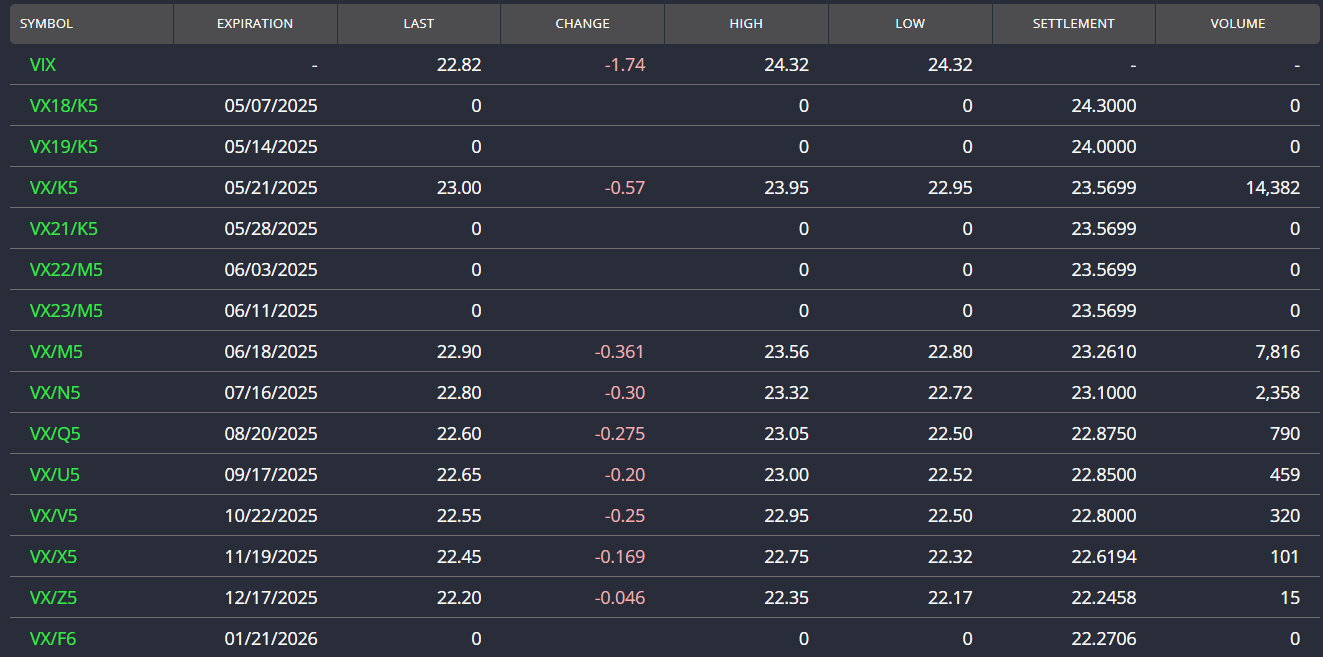The image size is (1323, 657).
Task: Open the VX23/M5 symbol link
Action: click(66, 311)
